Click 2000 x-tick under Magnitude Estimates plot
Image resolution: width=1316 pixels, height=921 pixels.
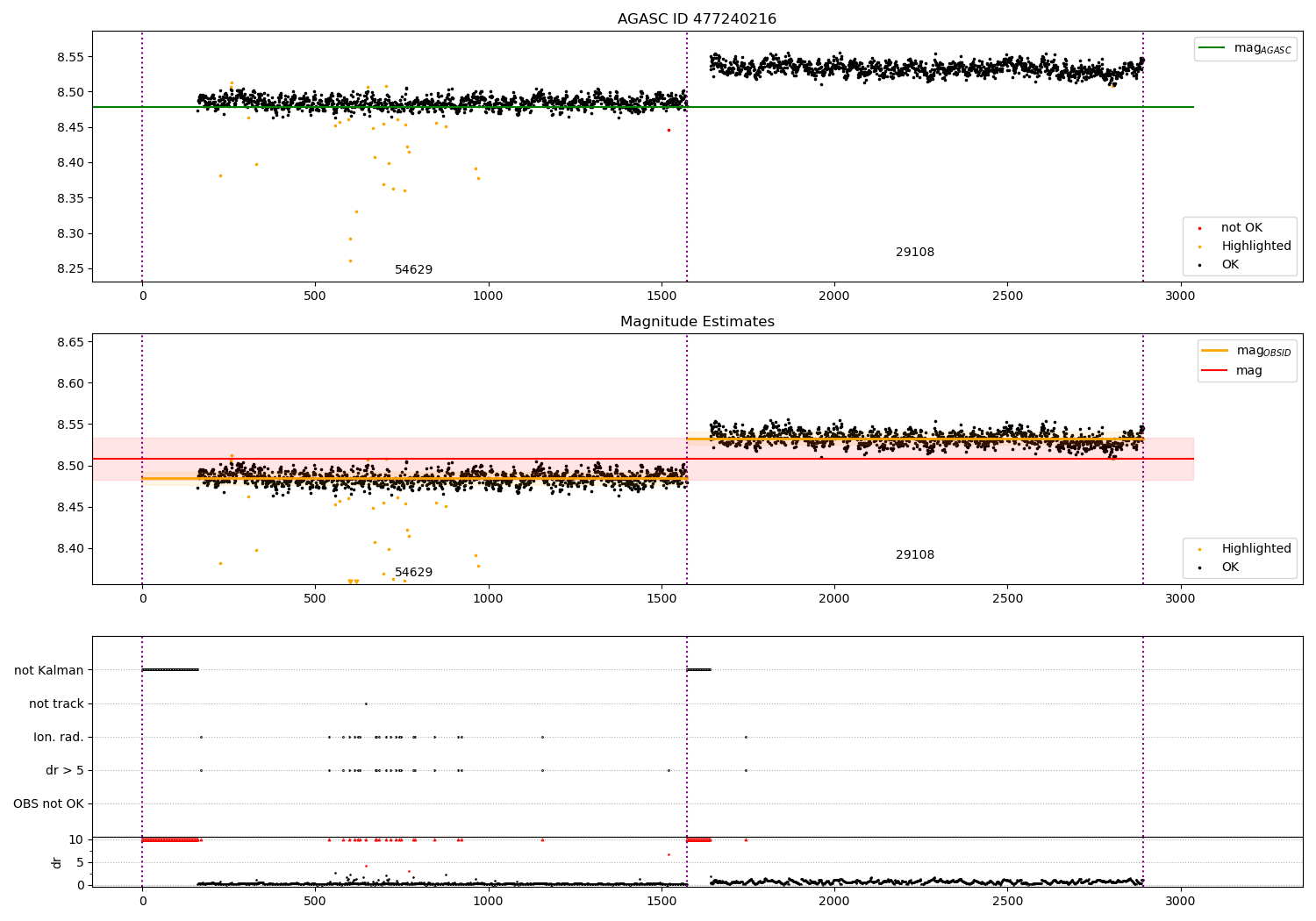pos(834,599)
